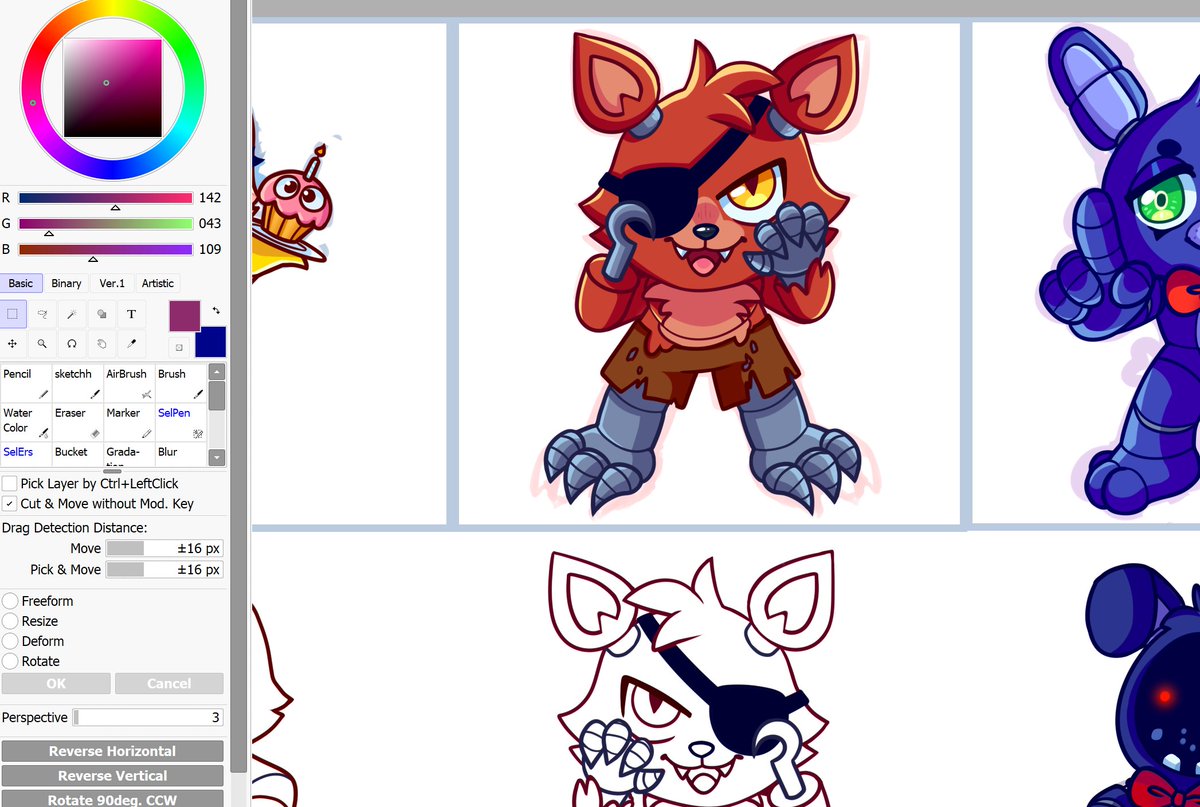Click the G channel slider
The image size is (1200, 807).
coord(105,224)
